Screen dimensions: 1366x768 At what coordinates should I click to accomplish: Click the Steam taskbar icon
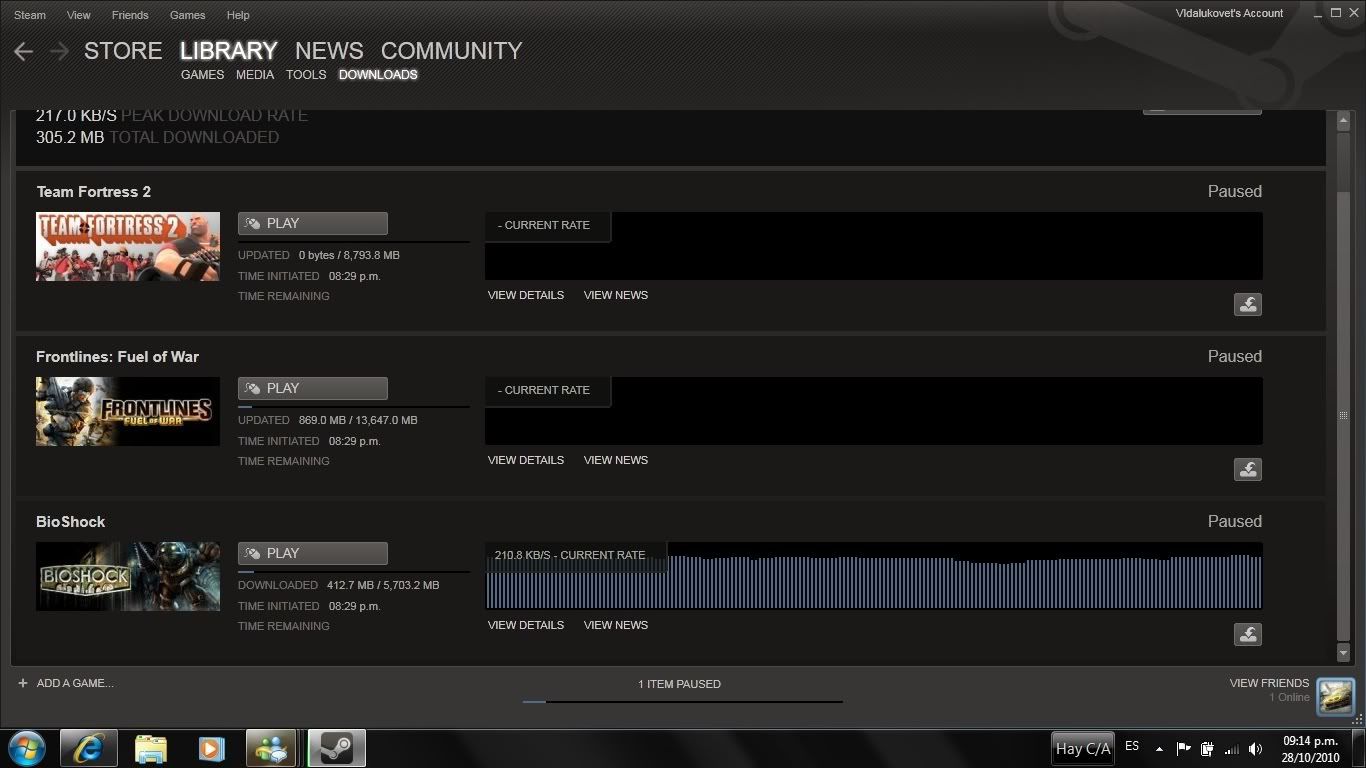(336, 748)
